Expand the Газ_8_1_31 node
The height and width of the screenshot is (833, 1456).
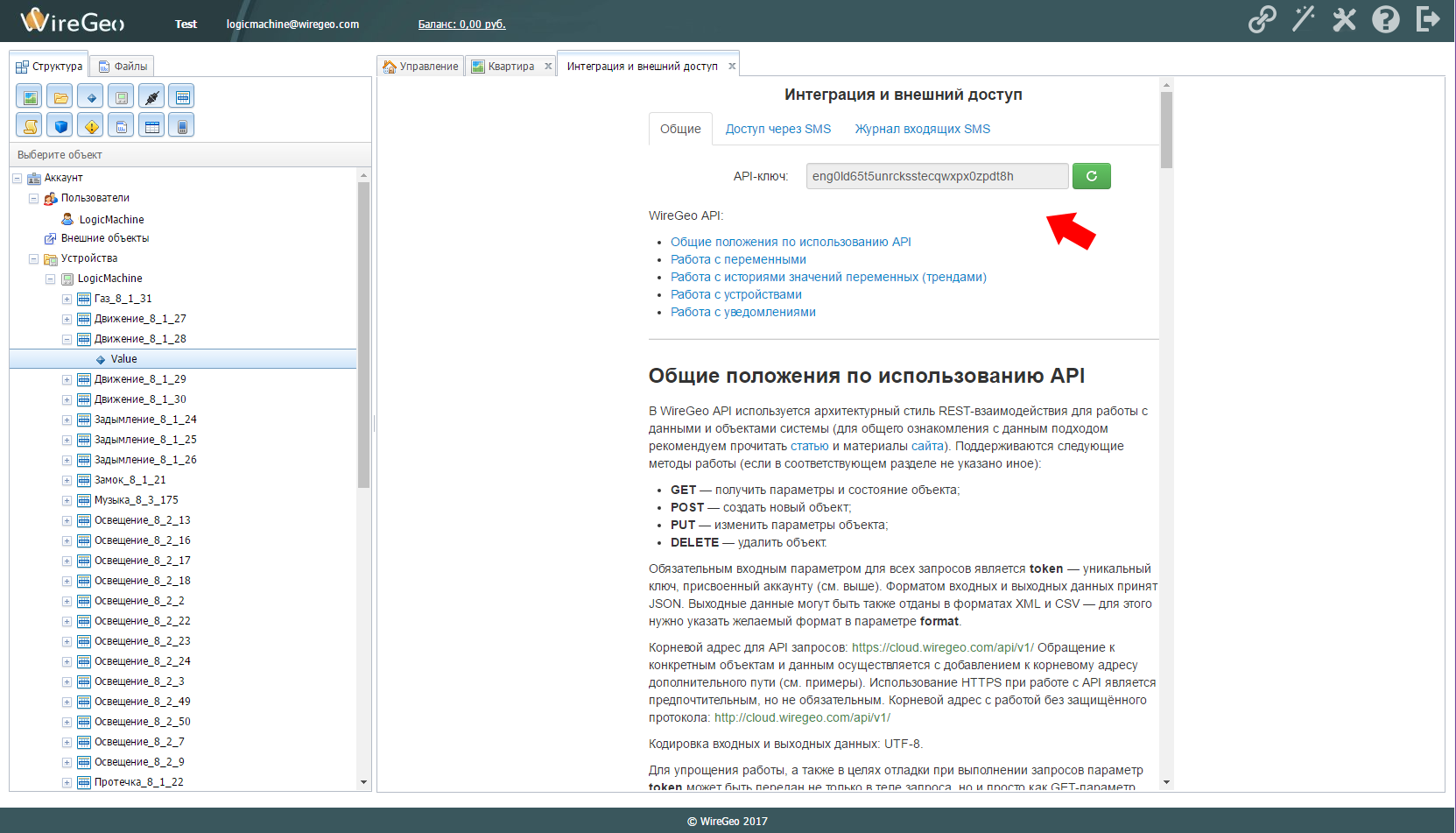(x=67, y=299)
